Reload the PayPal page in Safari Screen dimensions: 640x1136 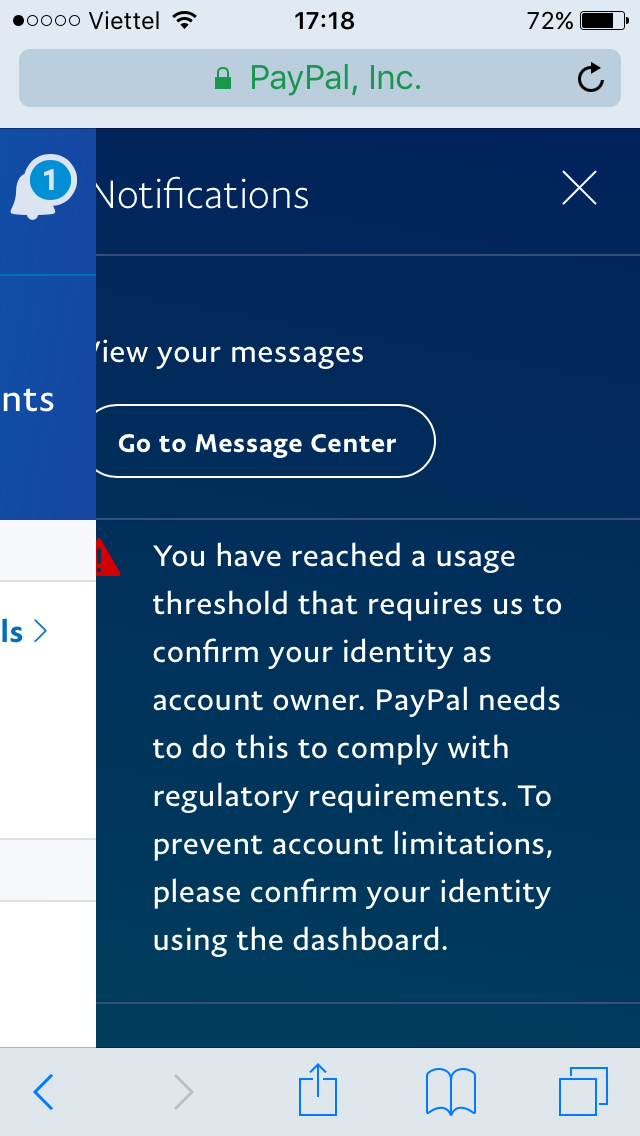pos(591,78)
